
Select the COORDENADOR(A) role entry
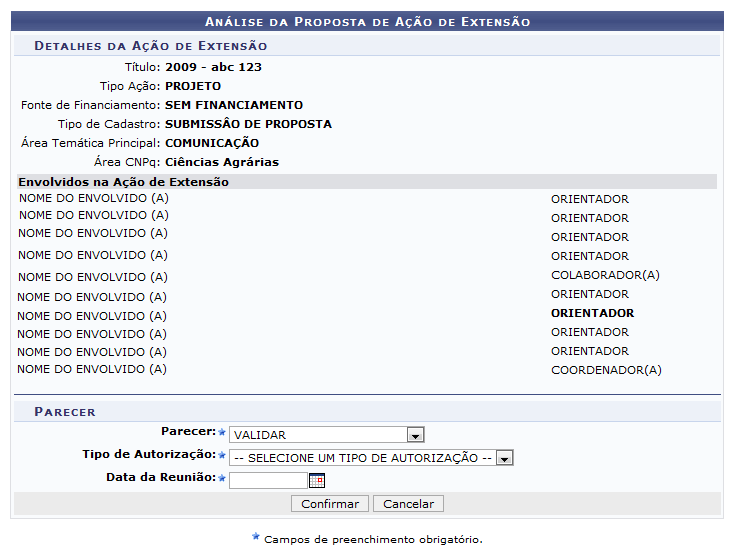click(x=606, y=370)
